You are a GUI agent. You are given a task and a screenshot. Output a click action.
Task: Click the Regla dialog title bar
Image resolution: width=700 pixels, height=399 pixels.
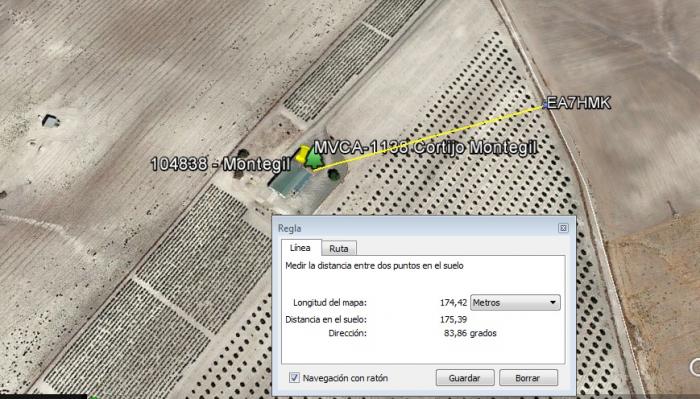[x=415, y=228]
